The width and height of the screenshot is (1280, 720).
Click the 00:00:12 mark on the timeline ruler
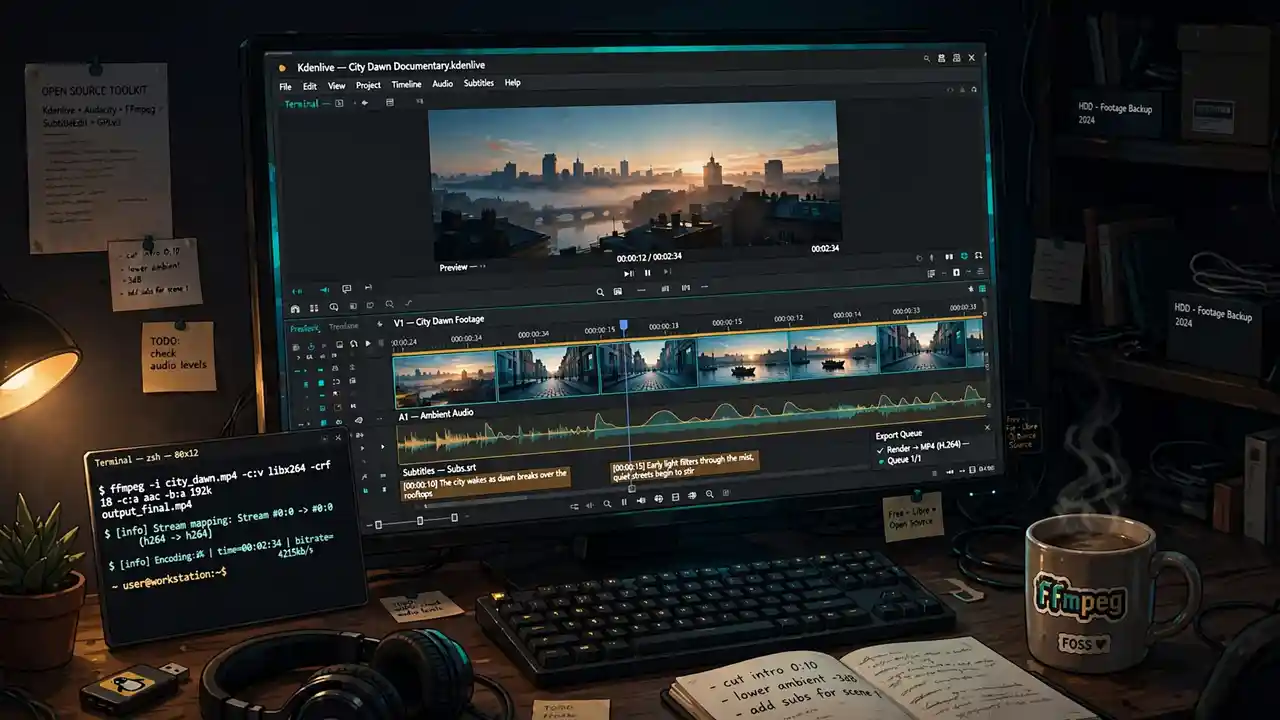tap(789, 318)
